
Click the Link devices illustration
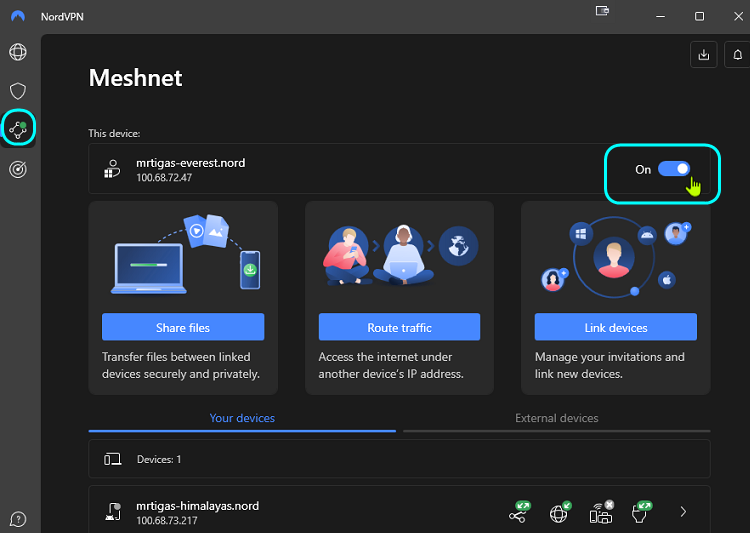615,257
